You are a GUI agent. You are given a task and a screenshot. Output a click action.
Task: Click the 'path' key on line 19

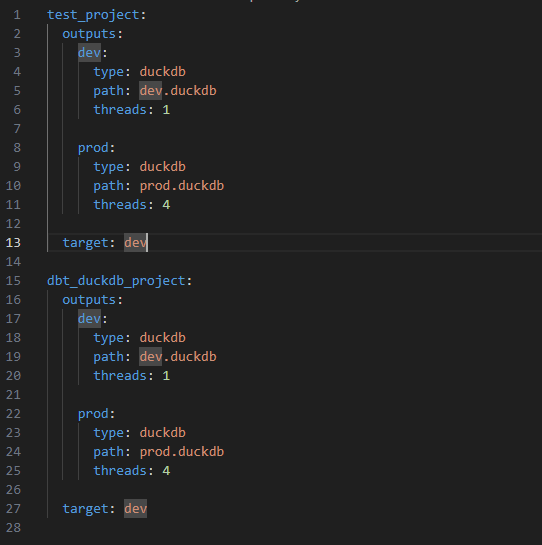[x=108, y=357]
